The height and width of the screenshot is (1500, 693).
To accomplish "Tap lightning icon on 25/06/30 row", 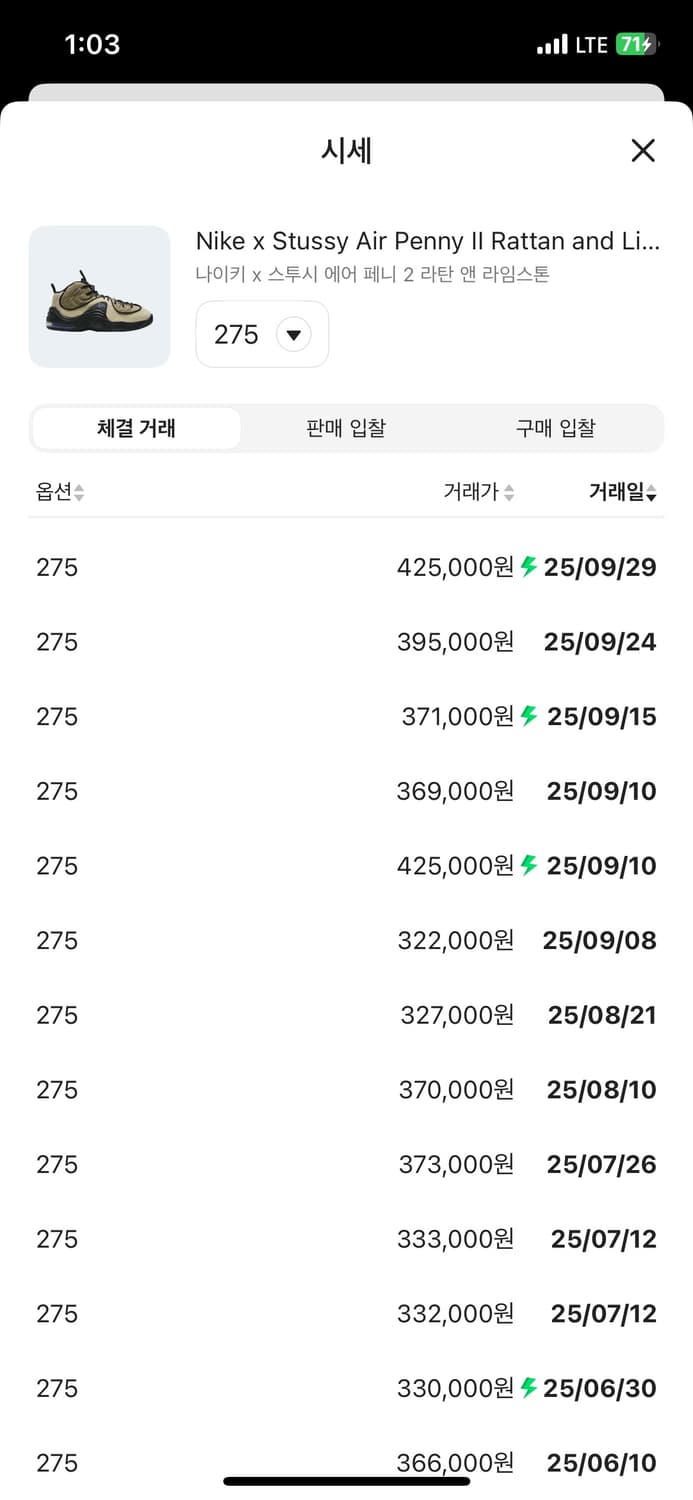I will 529,1388.
